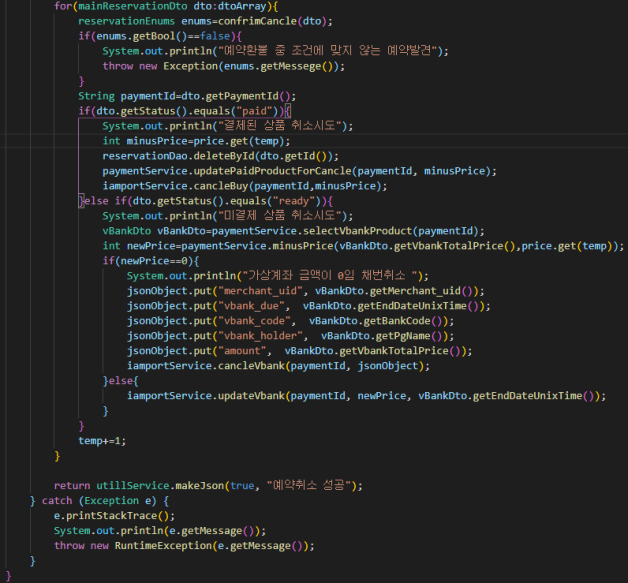Viewport: 628px width, 583px height.
Task: Click 'throw new Exception(enums.getMessege());' line
Action: point(223,66)
